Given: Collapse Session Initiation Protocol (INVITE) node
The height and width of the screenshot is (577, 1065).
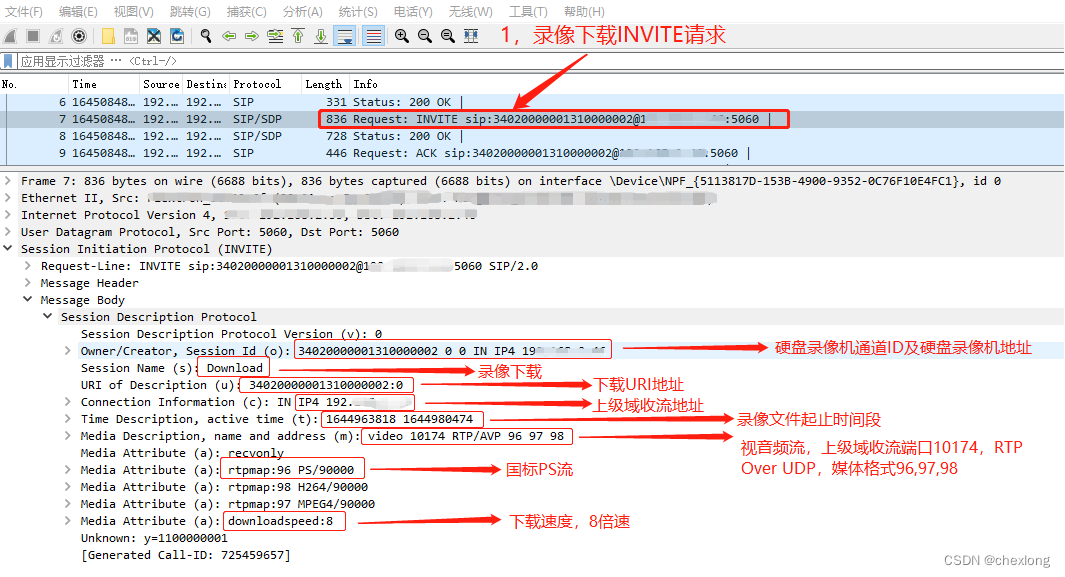Looking at the screenshot, I should tap(7, 249).
